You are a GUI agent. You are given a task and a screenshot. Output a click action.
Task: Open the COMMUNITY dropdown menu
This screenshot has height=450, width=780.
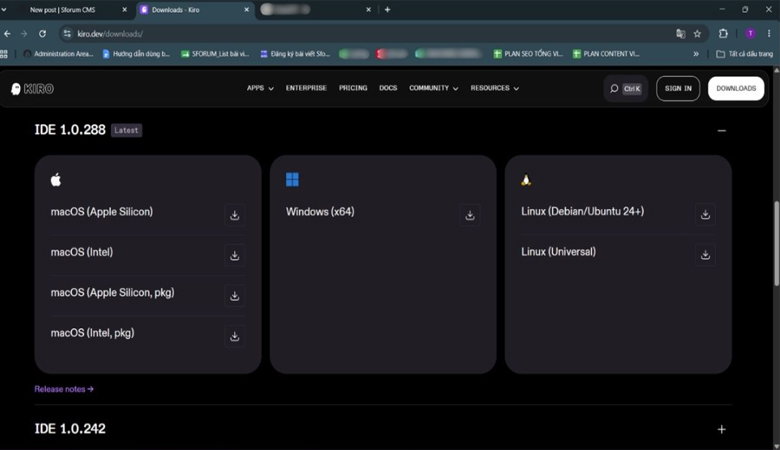(x=433, y=88)
